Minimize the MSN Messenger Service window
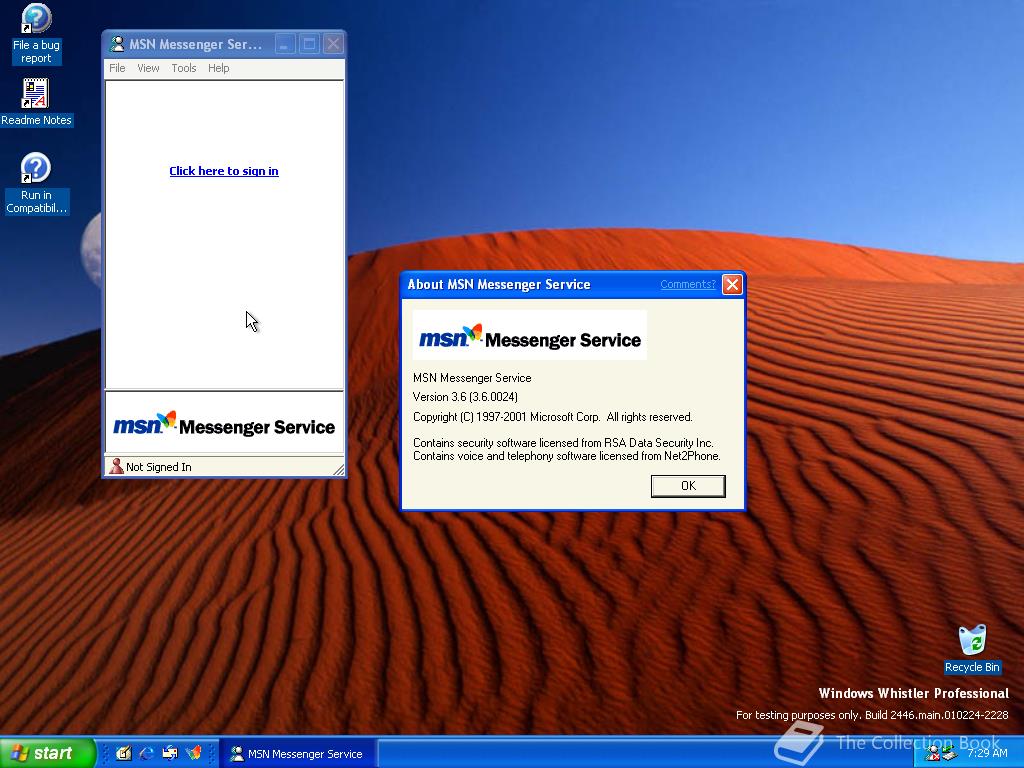The image size is (1024, 768). [x=285, y=44]
